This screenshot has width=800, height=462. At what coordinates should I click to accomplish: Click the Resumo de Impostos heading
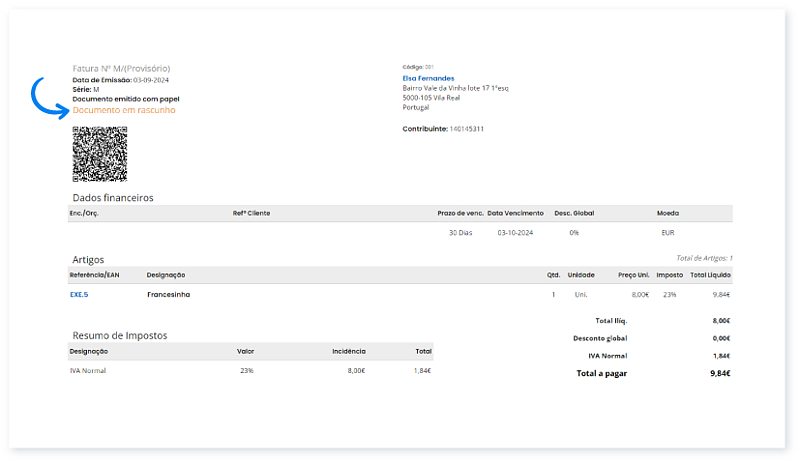tap(120, 335)
